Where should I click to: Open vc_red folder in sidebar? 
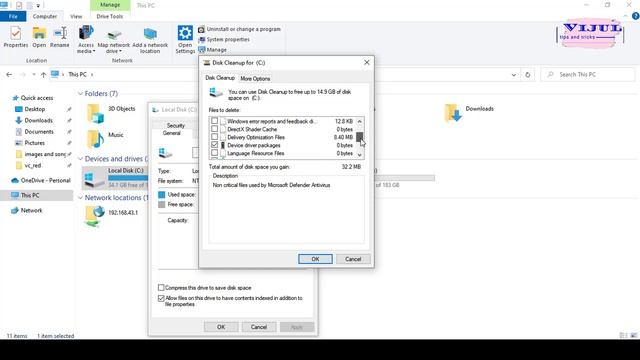[x=33, y=166]
